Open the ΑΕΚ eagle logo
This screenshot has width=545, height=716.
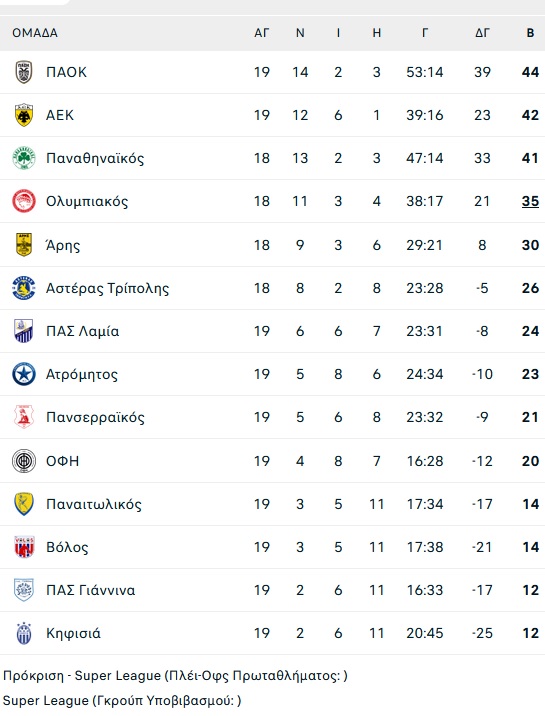pos(24,115)
